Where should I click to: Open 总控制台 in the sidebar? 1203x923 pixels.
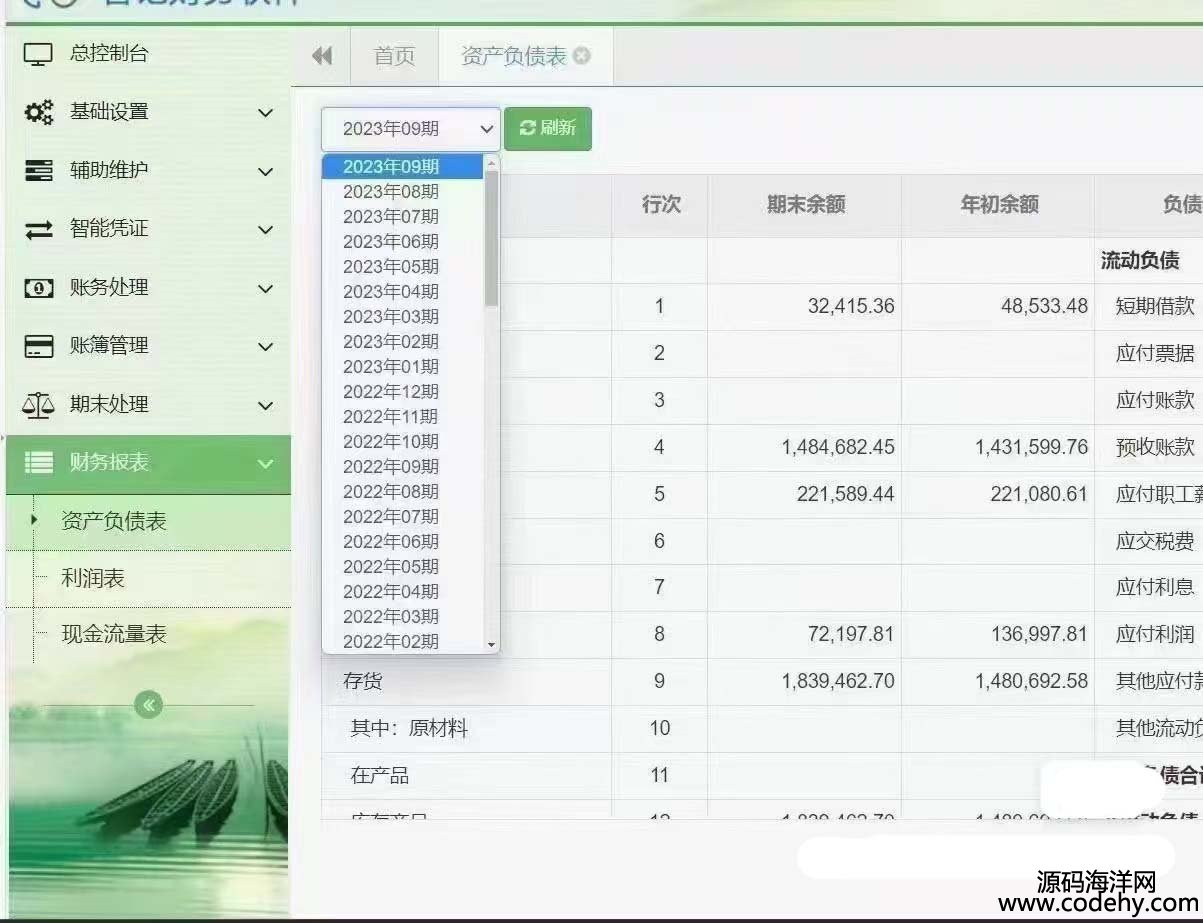(108, 54)
